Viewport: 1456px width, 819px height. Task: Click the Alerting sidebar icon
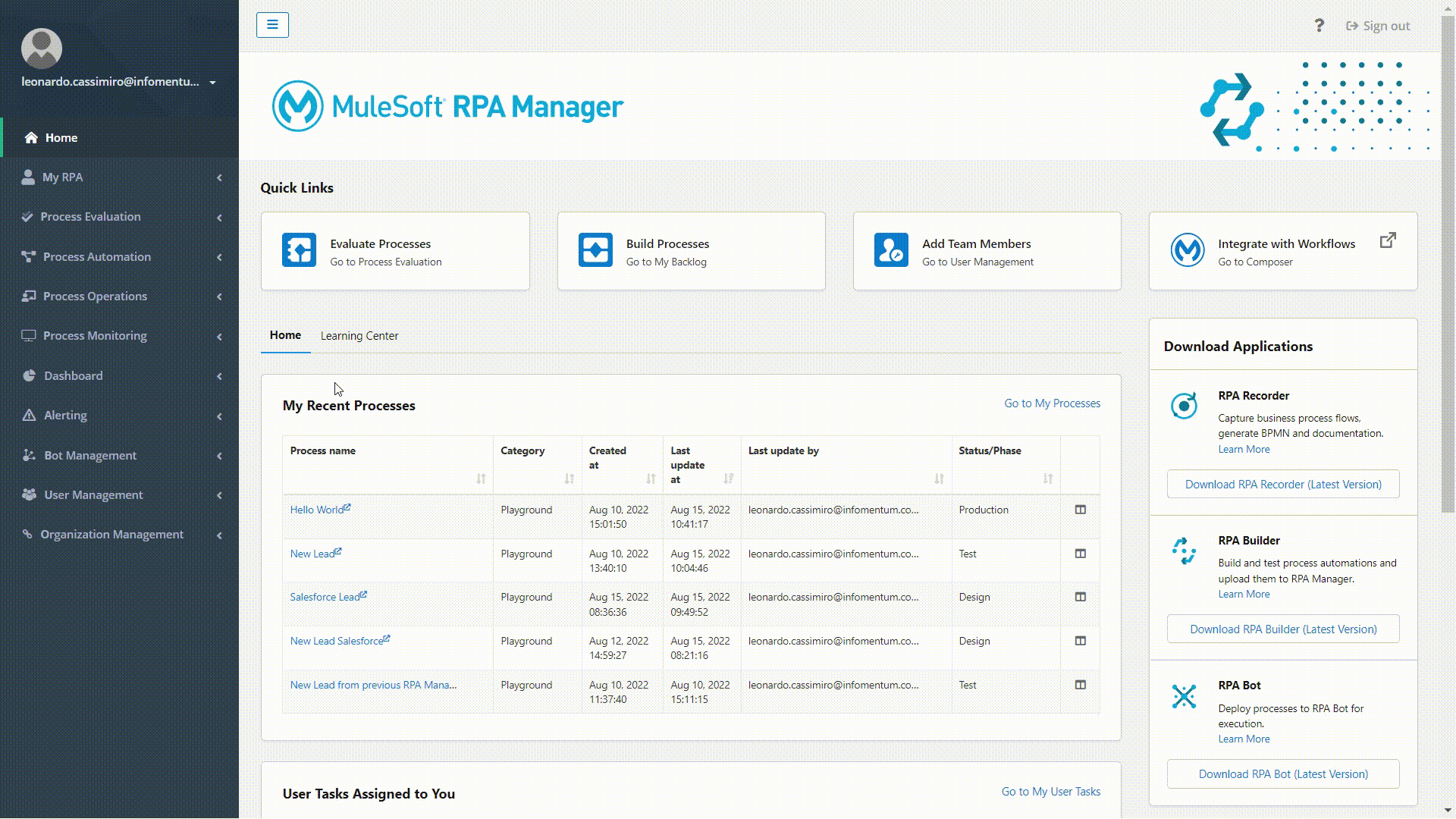pos(29,415)
